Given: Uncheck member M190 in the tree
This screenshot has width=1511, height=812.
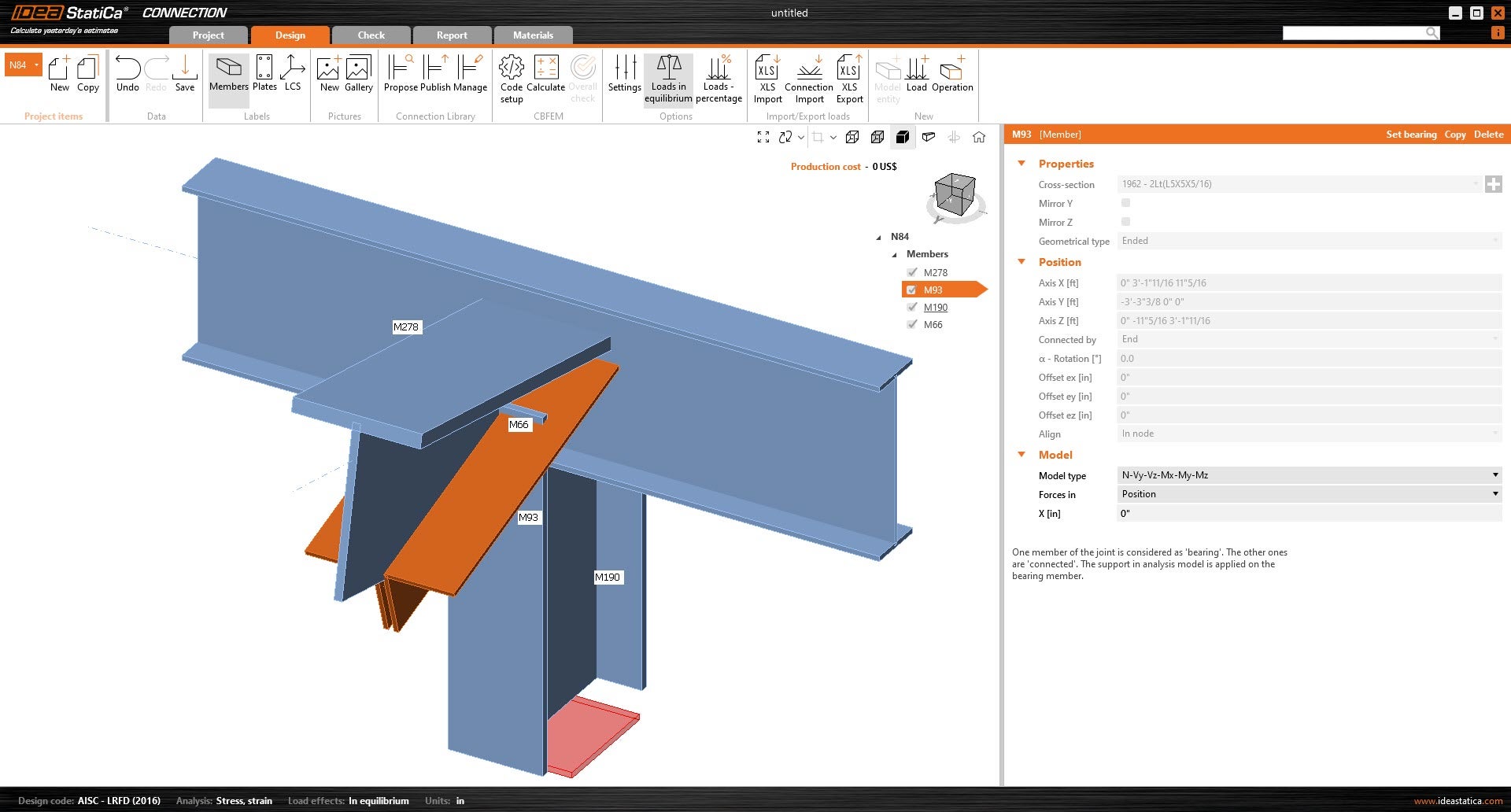Looking at the screenshot, I should pos(912,307).
